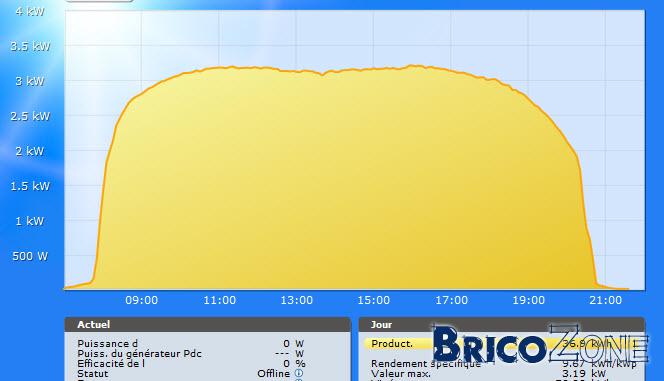The width and height of the screenshot is (664, 381).
Task: Click the partially visible button above the chart
Action: point(99,1)
